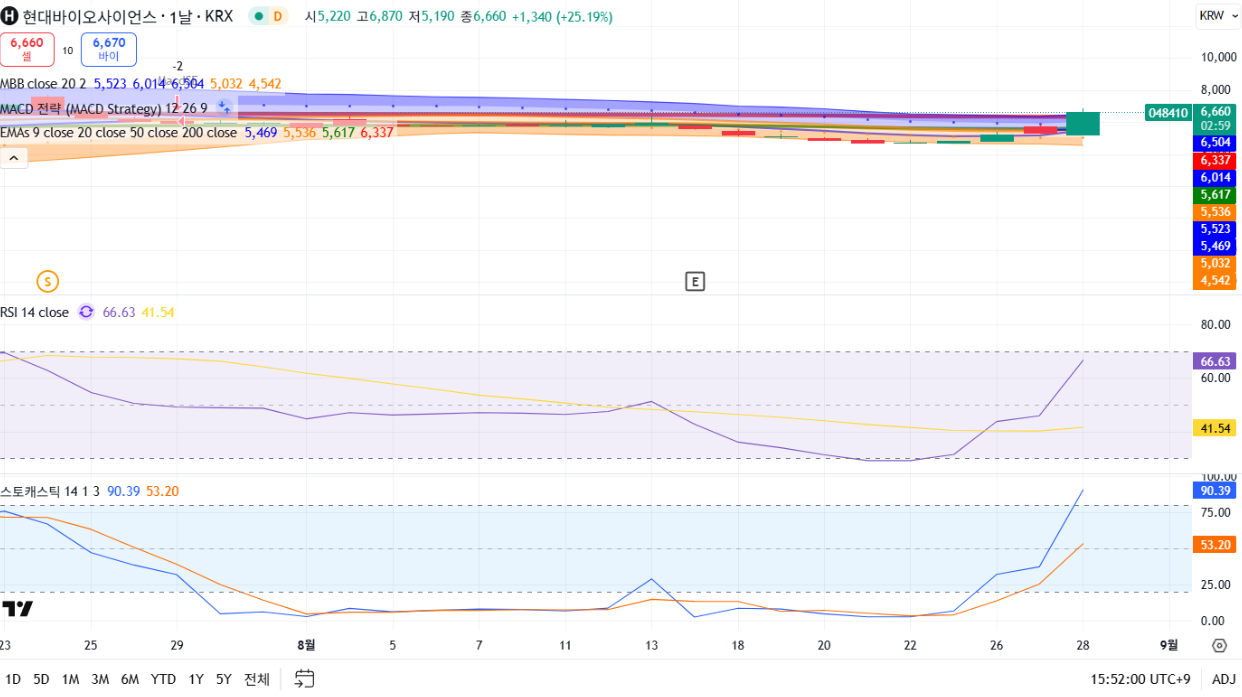Click the 9월 date on the time axis
Viewport: 1242px width, 697px height.
click(1168, 645)
